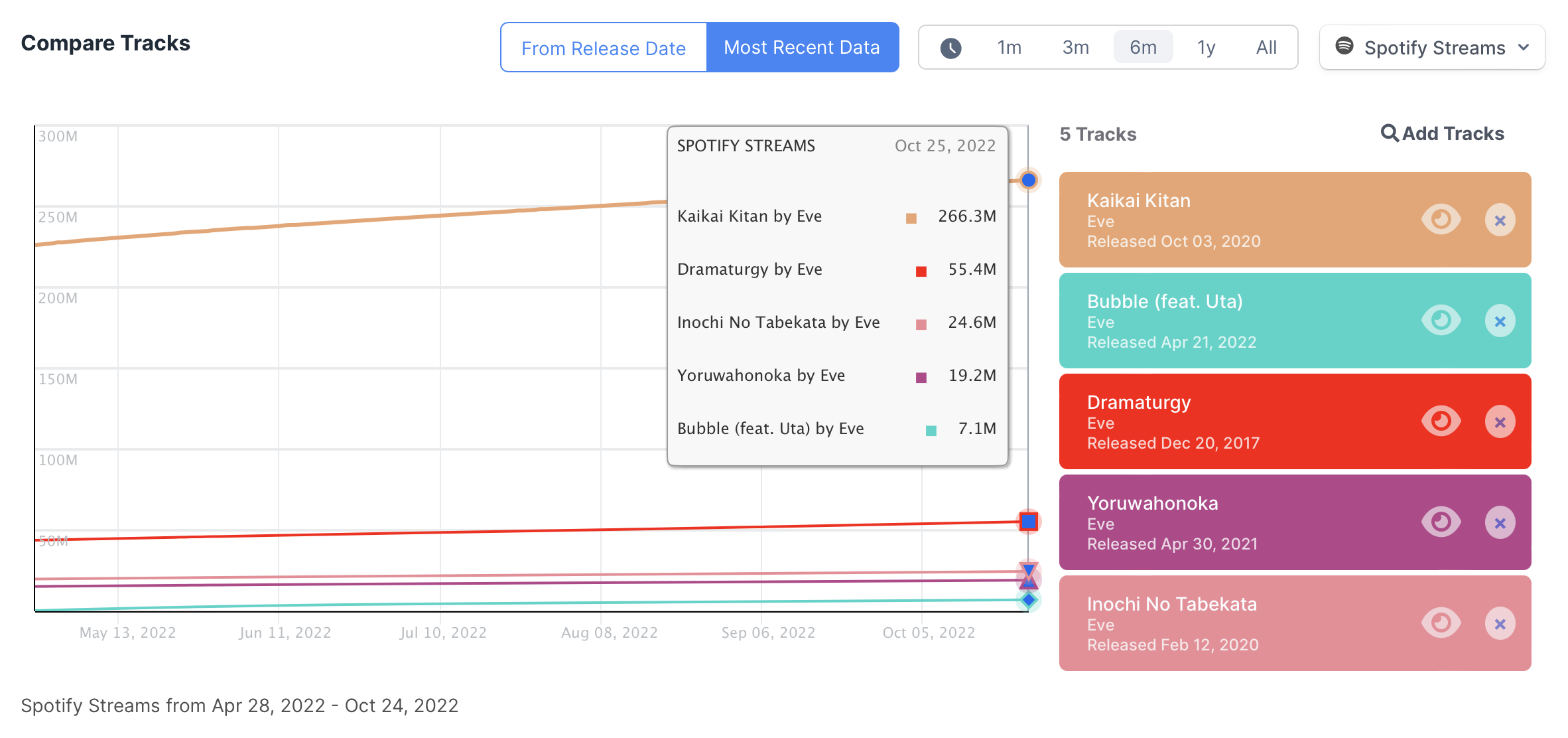The image size is (1568, 738).
Task: Hide the Kaikai Kitan line
Action: 1441,220
